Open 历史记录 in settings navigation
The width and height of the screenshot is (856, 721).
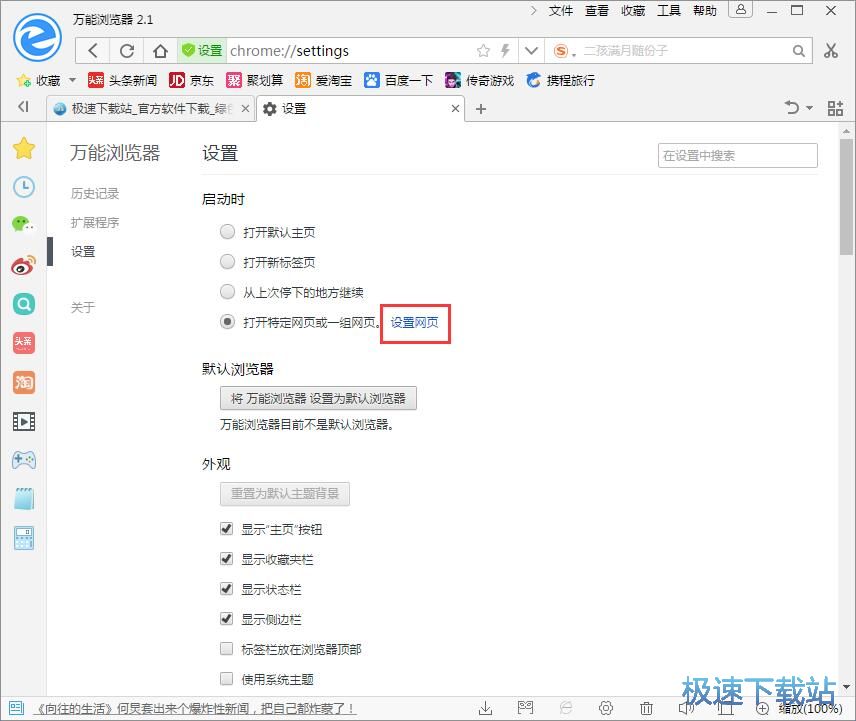pyautogui.click(x=95, y=193)
